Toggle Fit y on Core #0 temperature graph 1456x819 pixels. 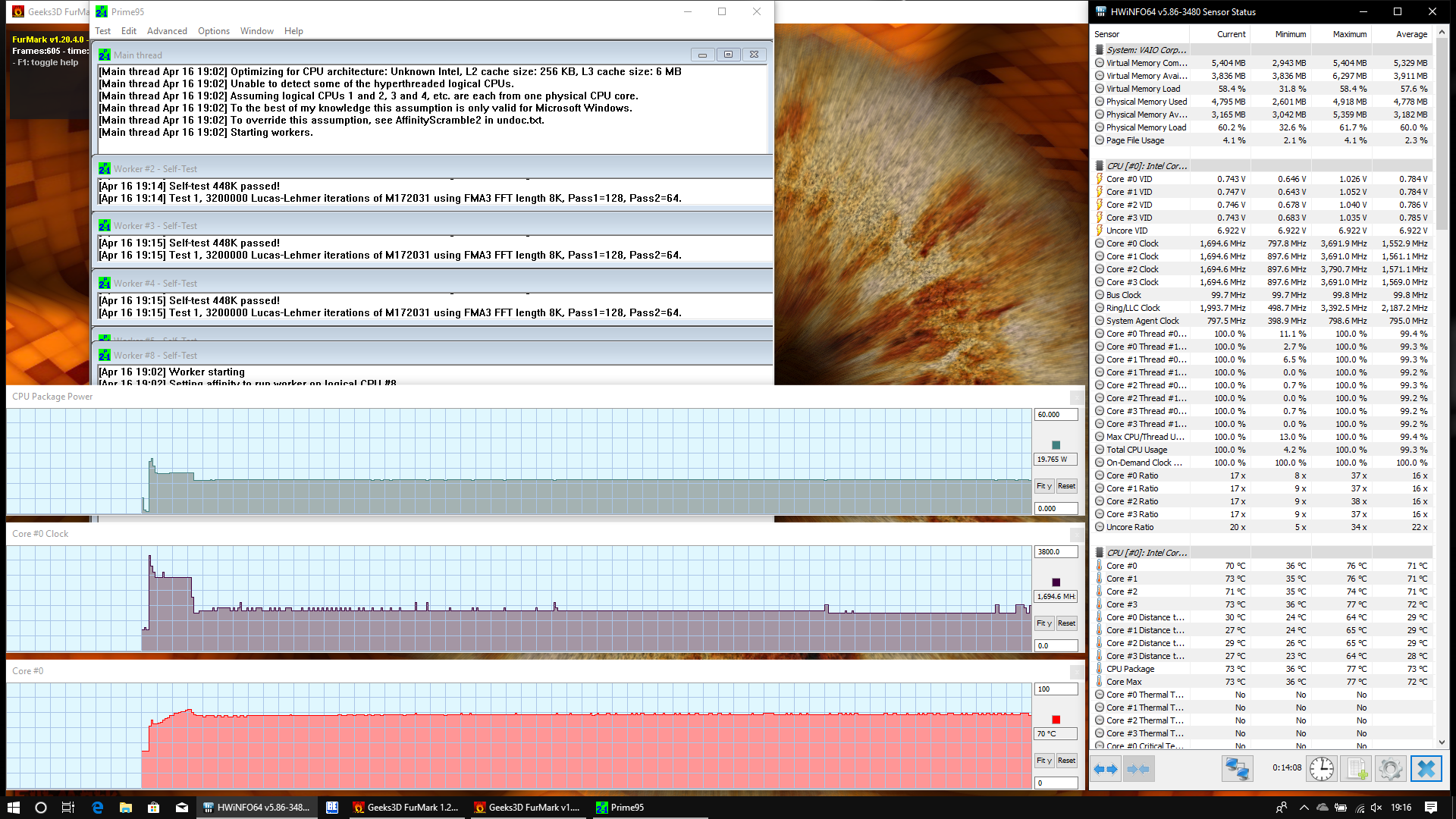1044,761
